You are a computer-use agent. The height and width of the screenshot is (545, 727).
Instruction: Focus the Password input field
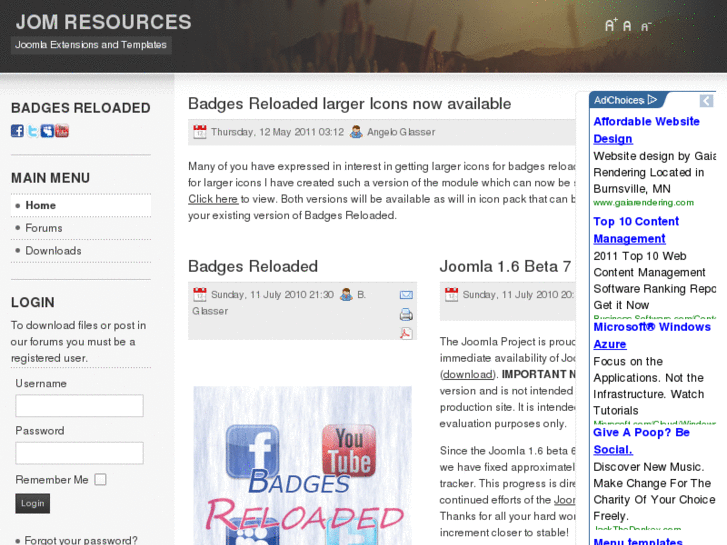click(x=79, y=453)
